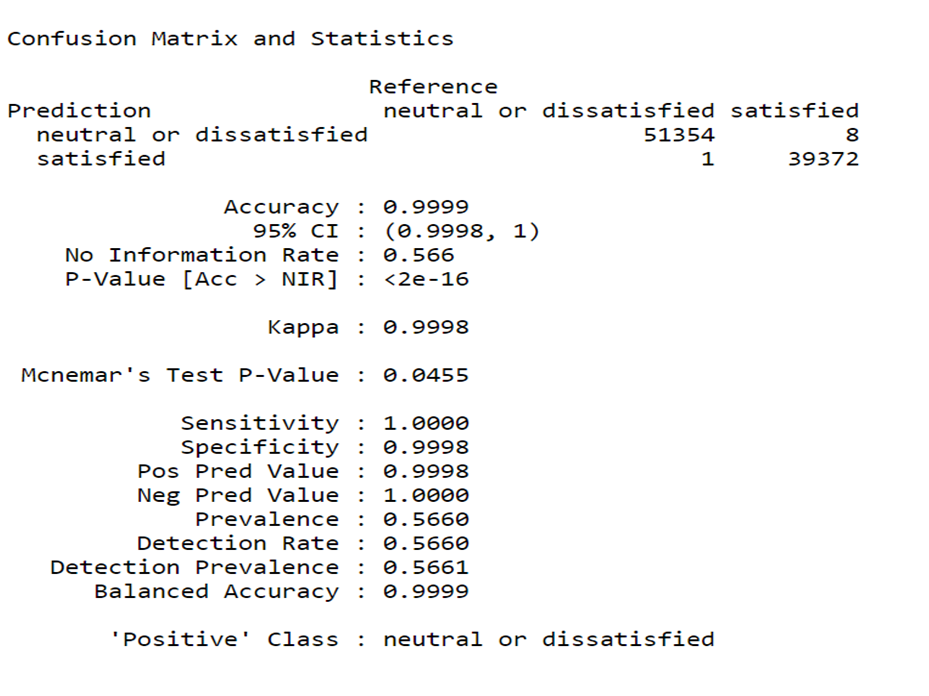The width and height of the screenshot is (929, 696).
Task: Select the true positive count 51354
Action: 678,135
